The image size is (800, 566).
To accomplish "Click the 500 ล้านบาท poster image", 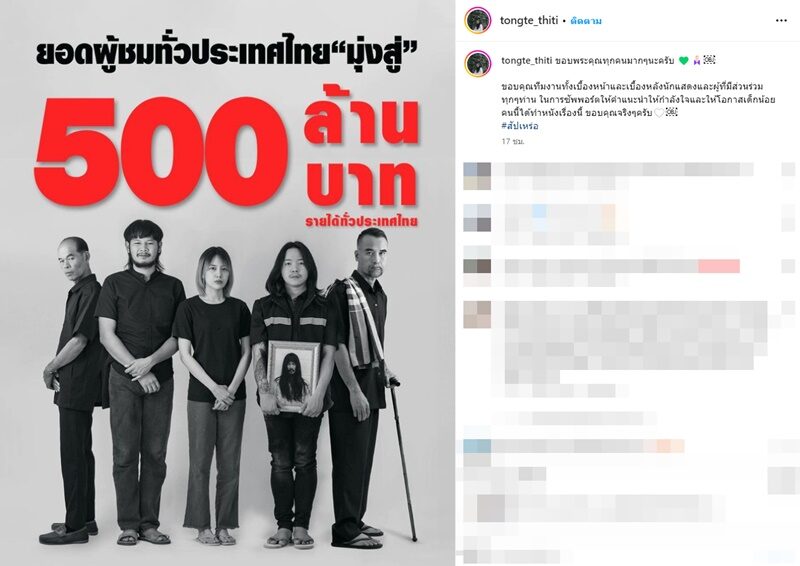I will (228, 283).
